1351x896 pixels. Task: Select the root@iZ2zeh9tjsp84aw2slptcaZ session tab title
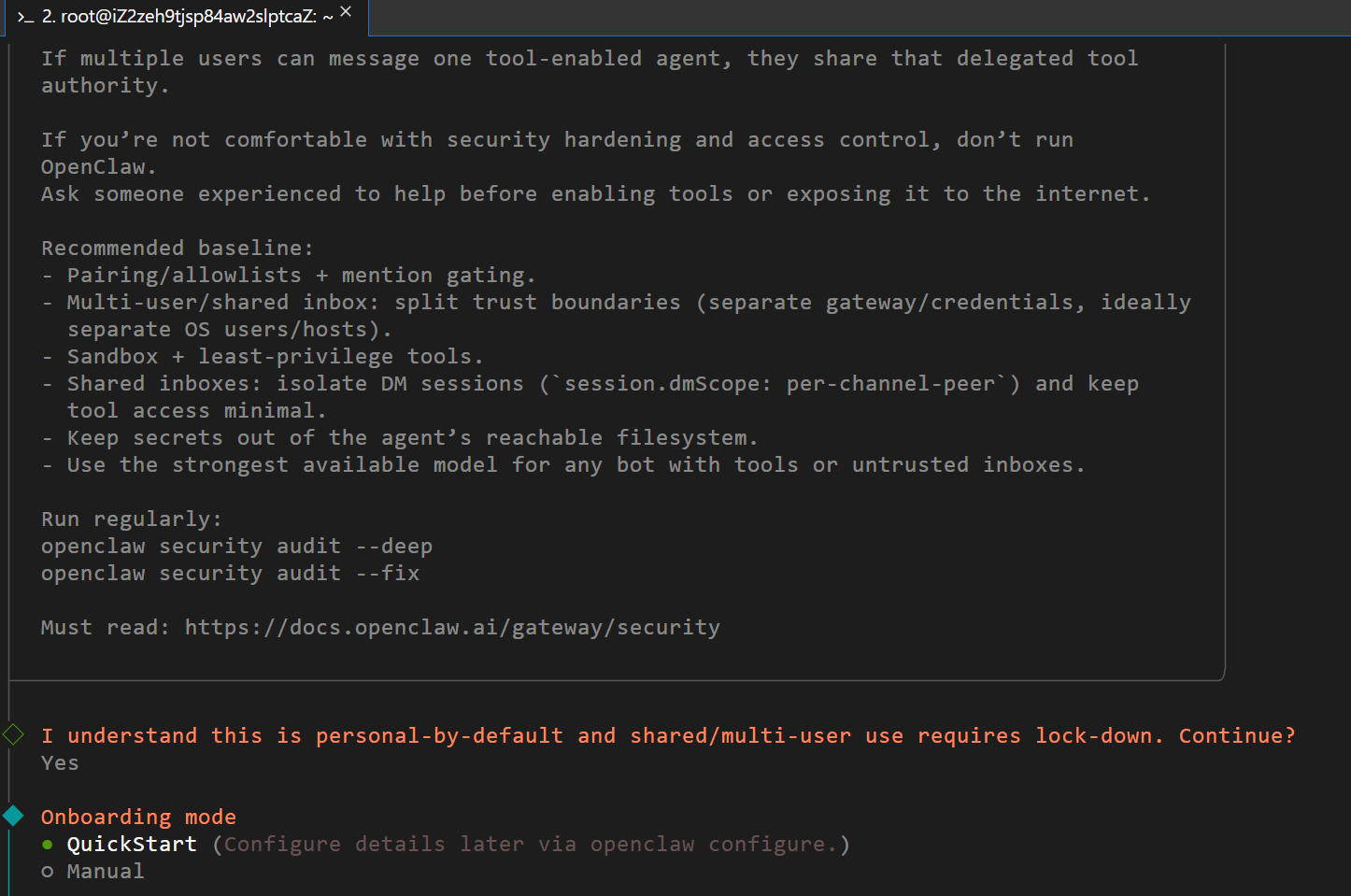point(187,17)
